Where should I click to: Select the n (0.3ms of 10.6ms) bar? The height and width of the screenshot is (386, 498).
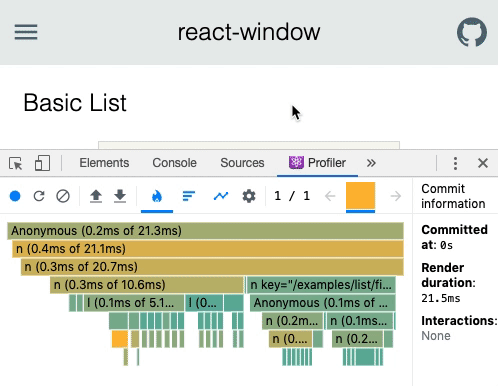[x=147, y=285]
